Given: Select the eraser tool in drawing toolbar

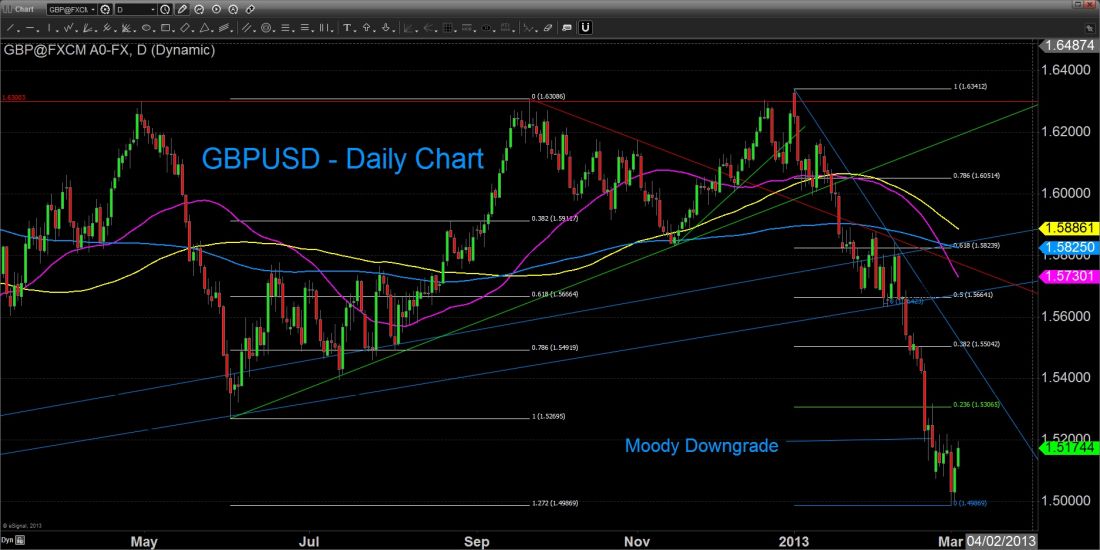Looking at the screenshot, I should 548,27.
